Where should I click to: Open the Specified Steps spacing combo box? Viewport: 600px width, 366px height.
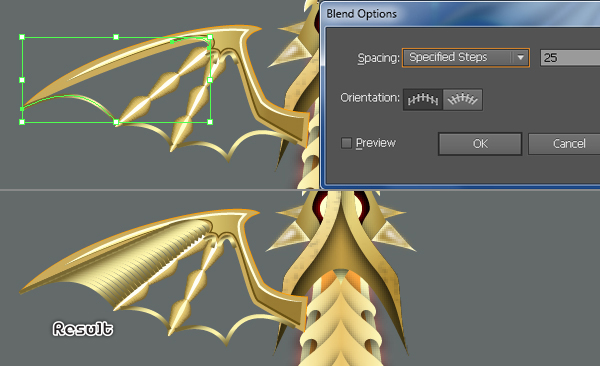[x=466, y=58]
